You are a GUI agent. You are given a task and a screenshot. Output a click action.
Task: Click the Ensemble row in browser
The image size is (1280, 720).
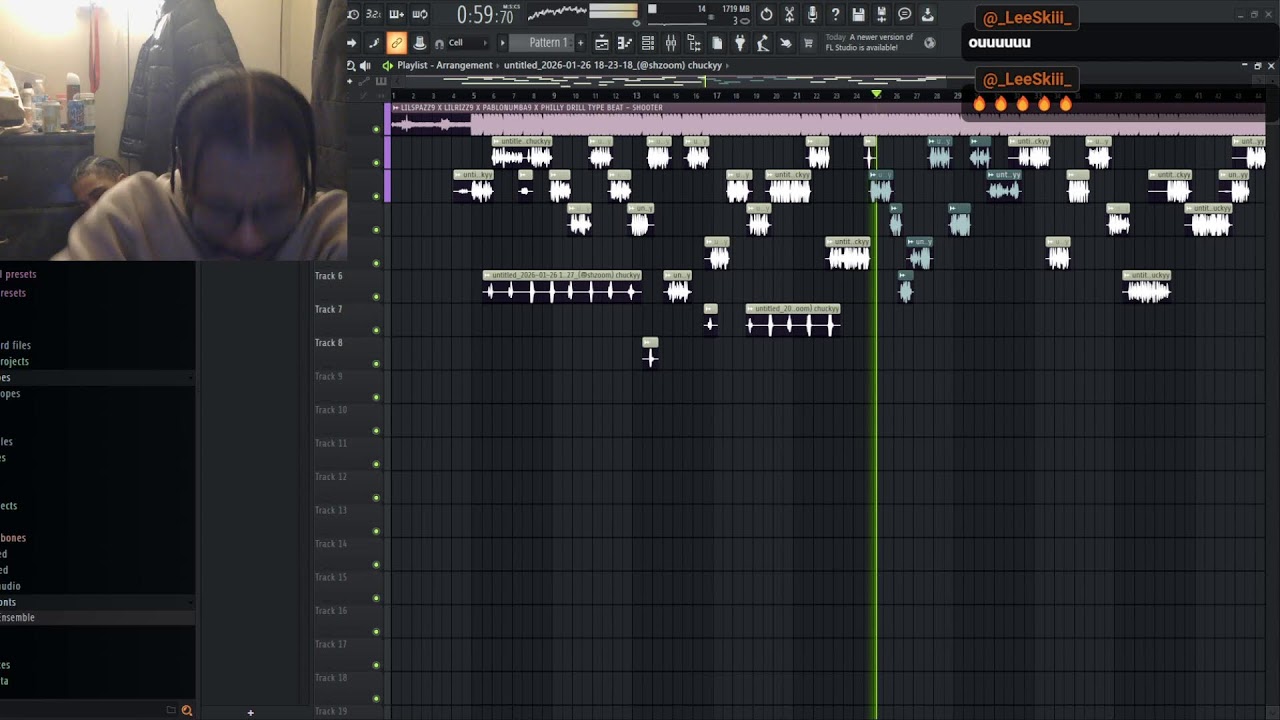pos(97,618)
